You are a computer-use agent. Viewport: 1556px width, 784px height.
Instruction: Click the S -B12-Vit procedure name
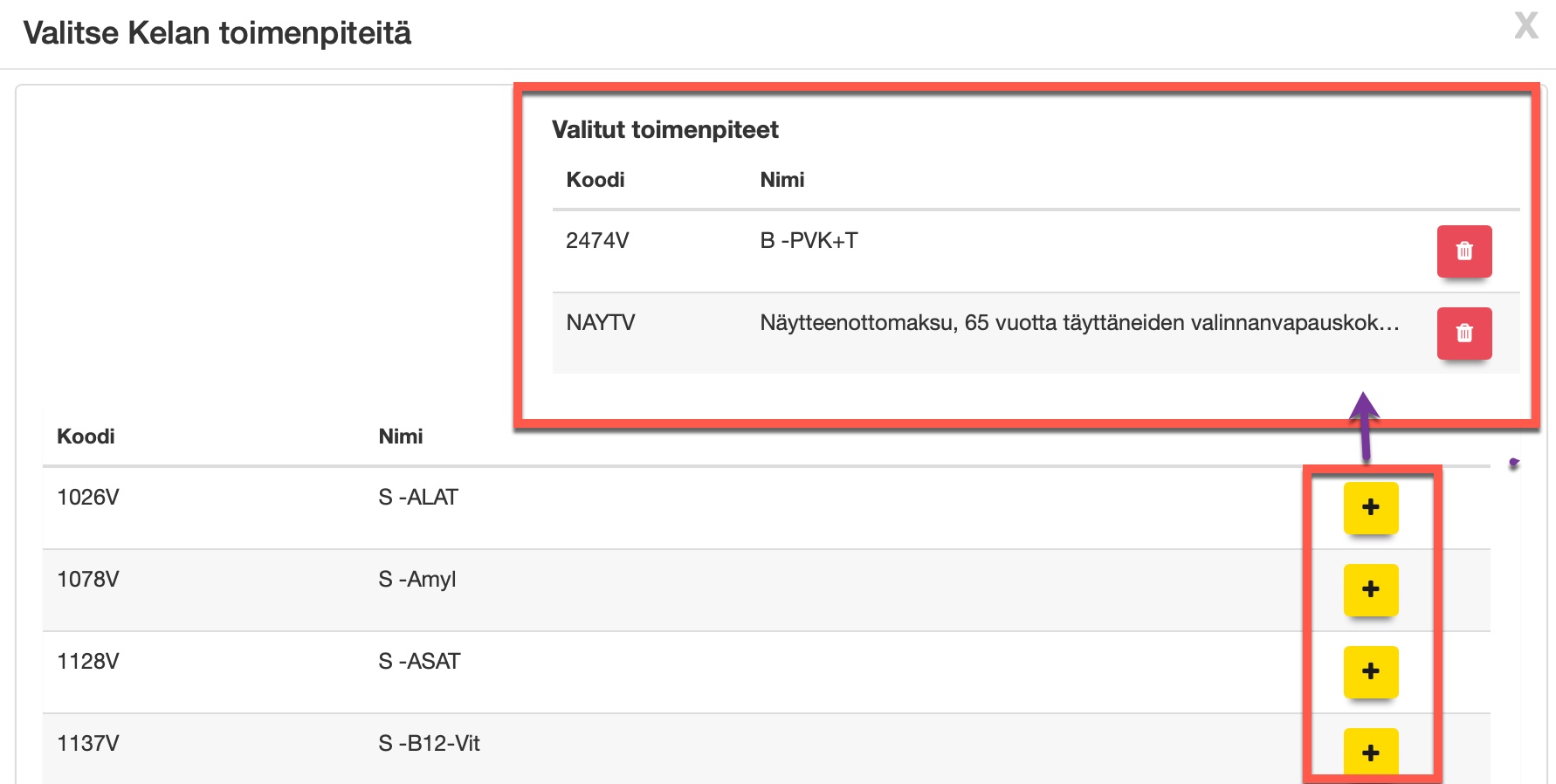430,744
